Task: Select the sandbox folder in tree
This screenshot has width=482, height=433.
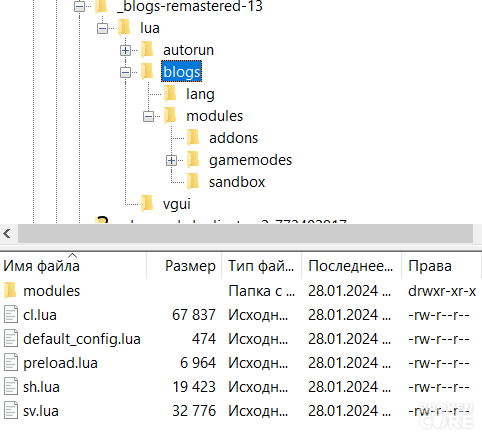Action: click(x=237, y=182)
